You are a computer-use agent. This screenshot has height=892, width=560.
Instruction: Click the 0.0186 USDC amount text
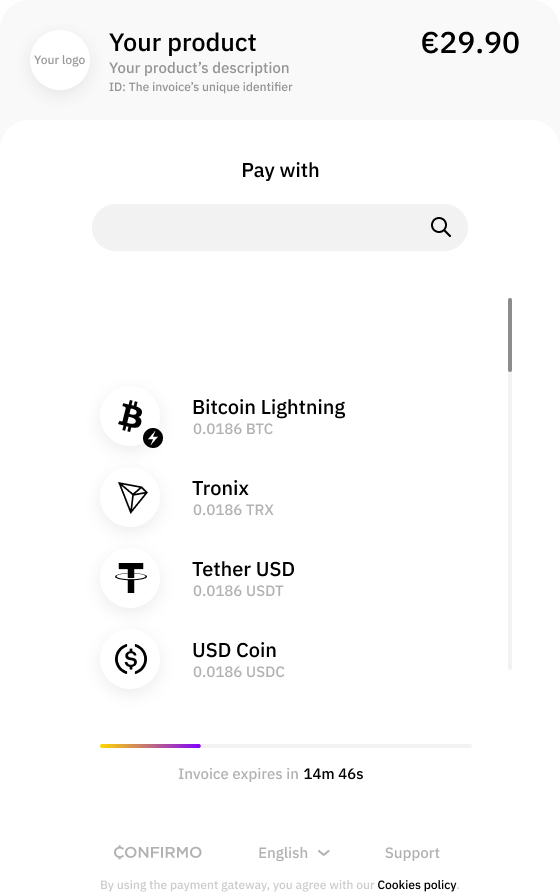(238, 672)
